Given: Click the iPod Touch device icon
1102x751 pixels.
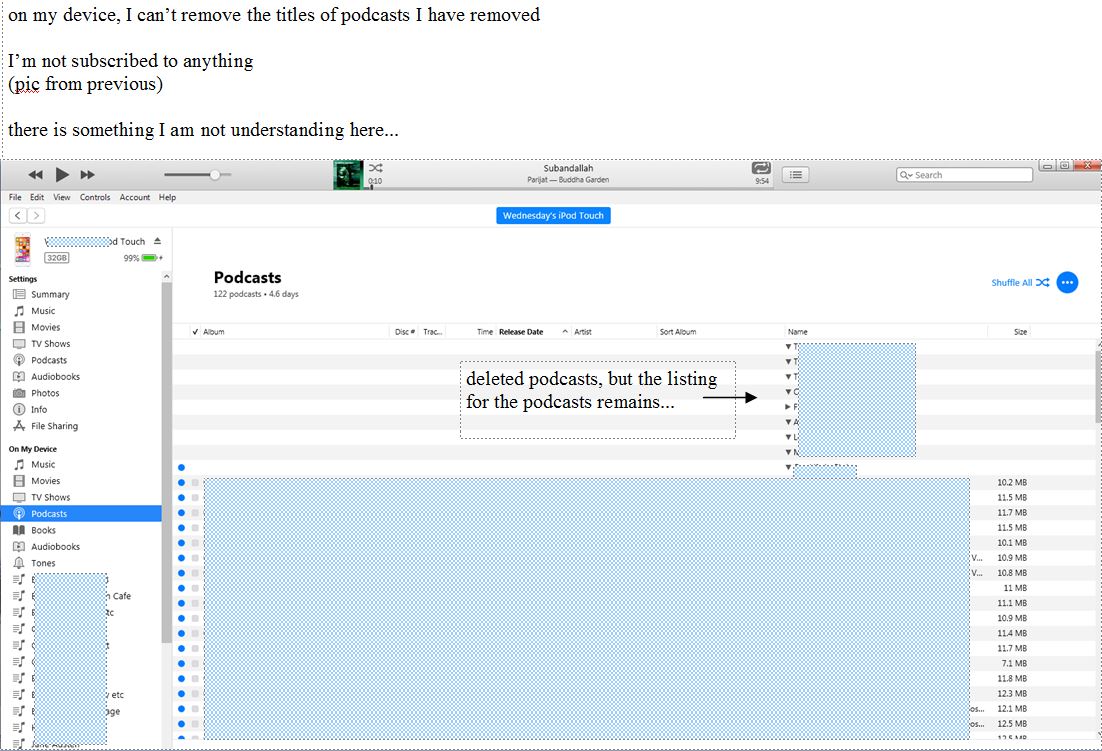Looking at the screenshot, I should pos(22,249).
